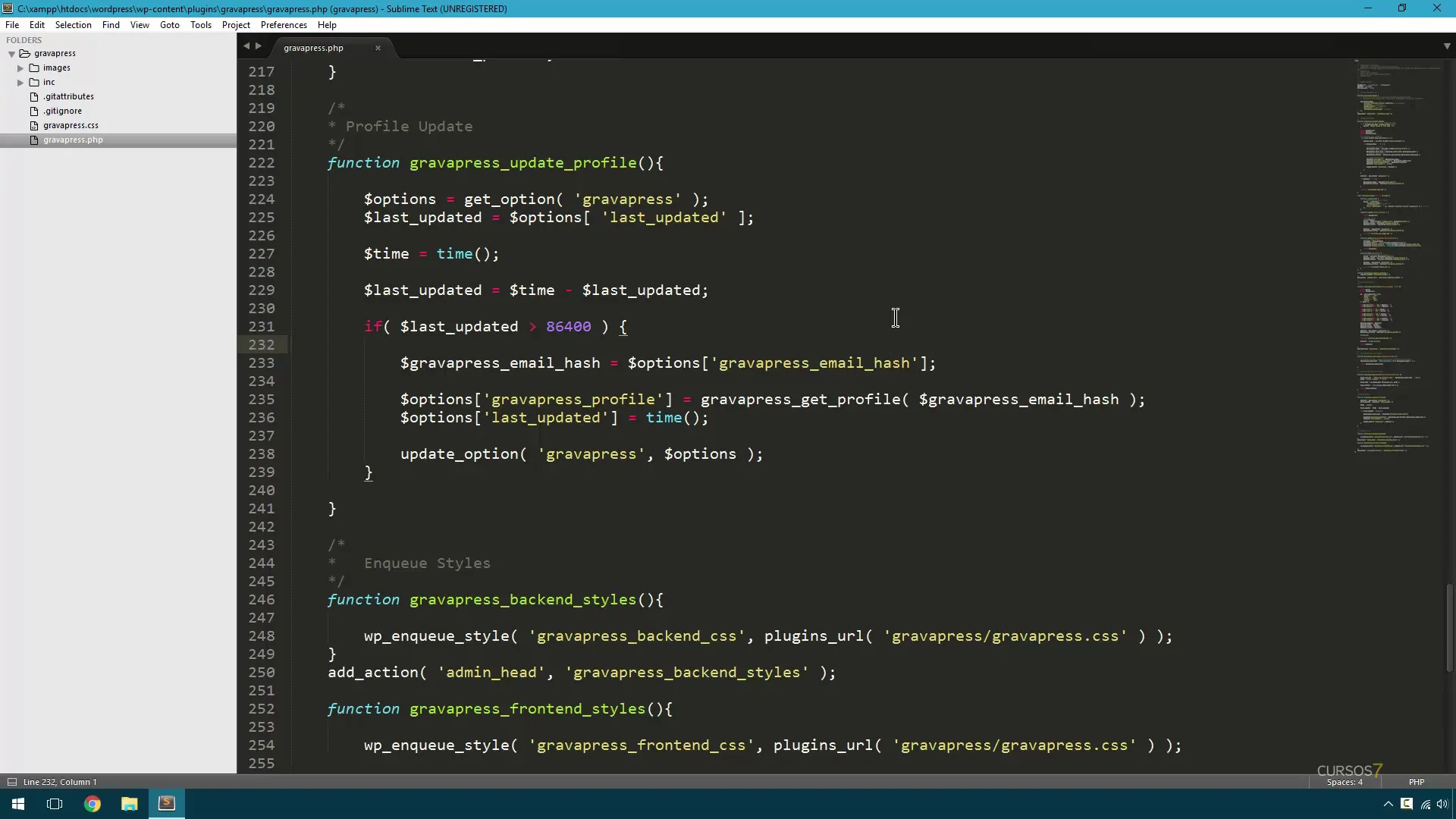Open the tab list dropdown arrow

(1447, 46)
